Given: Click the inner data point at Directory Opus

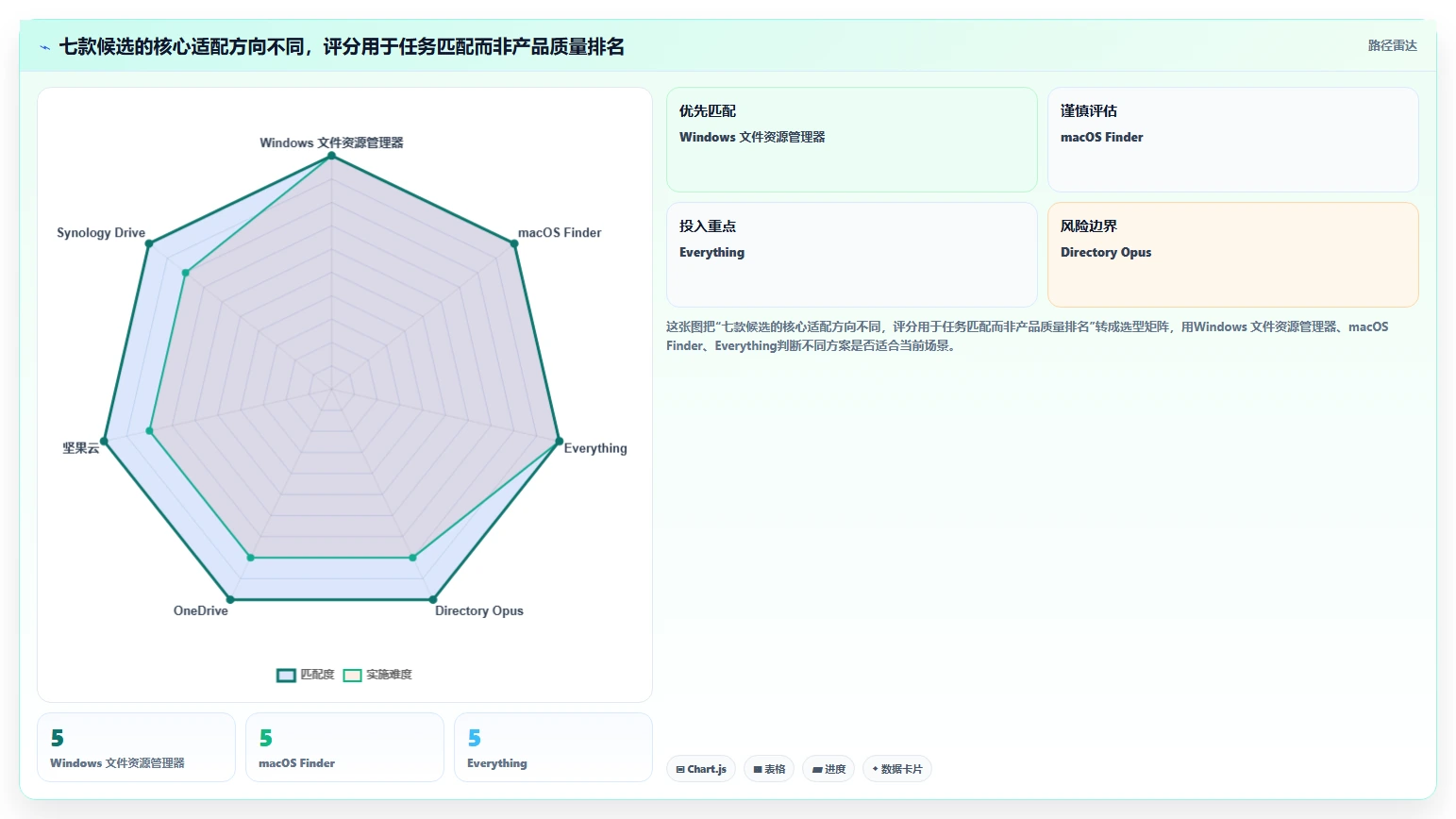Looking at the screenshot, I should (x=412, y=558).
